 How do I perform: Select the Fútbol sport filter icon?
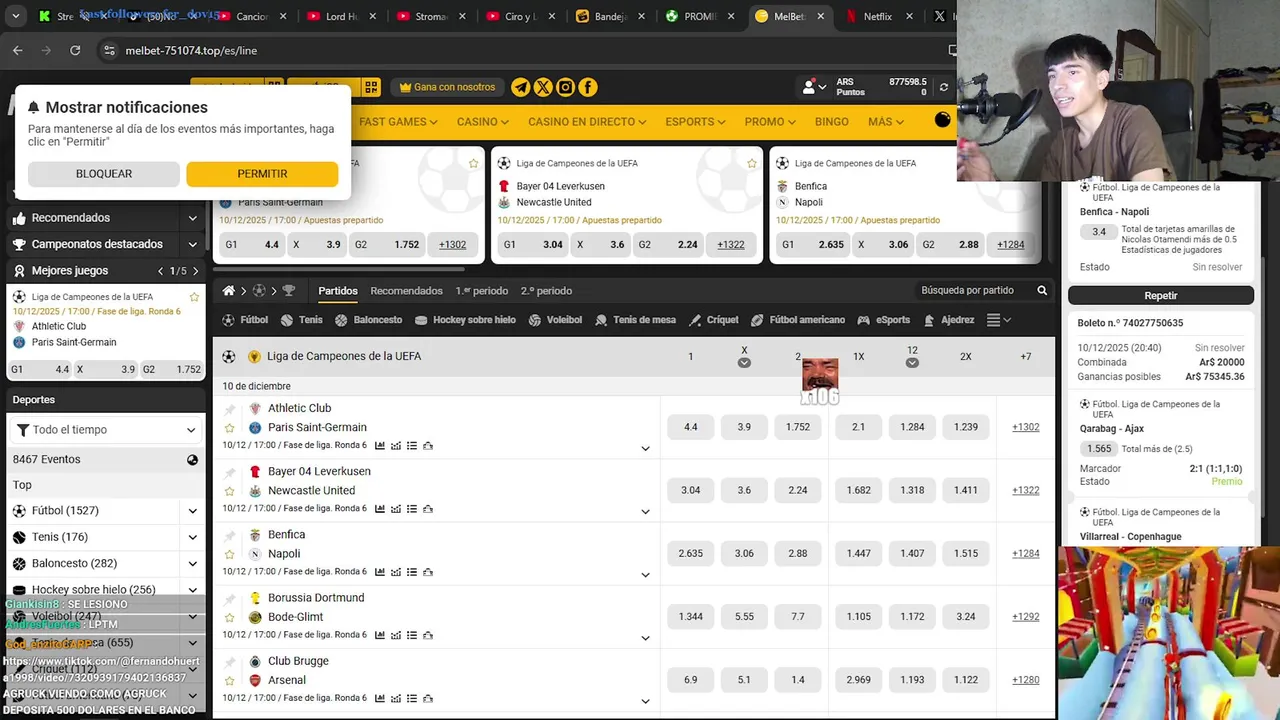(228, 320)
